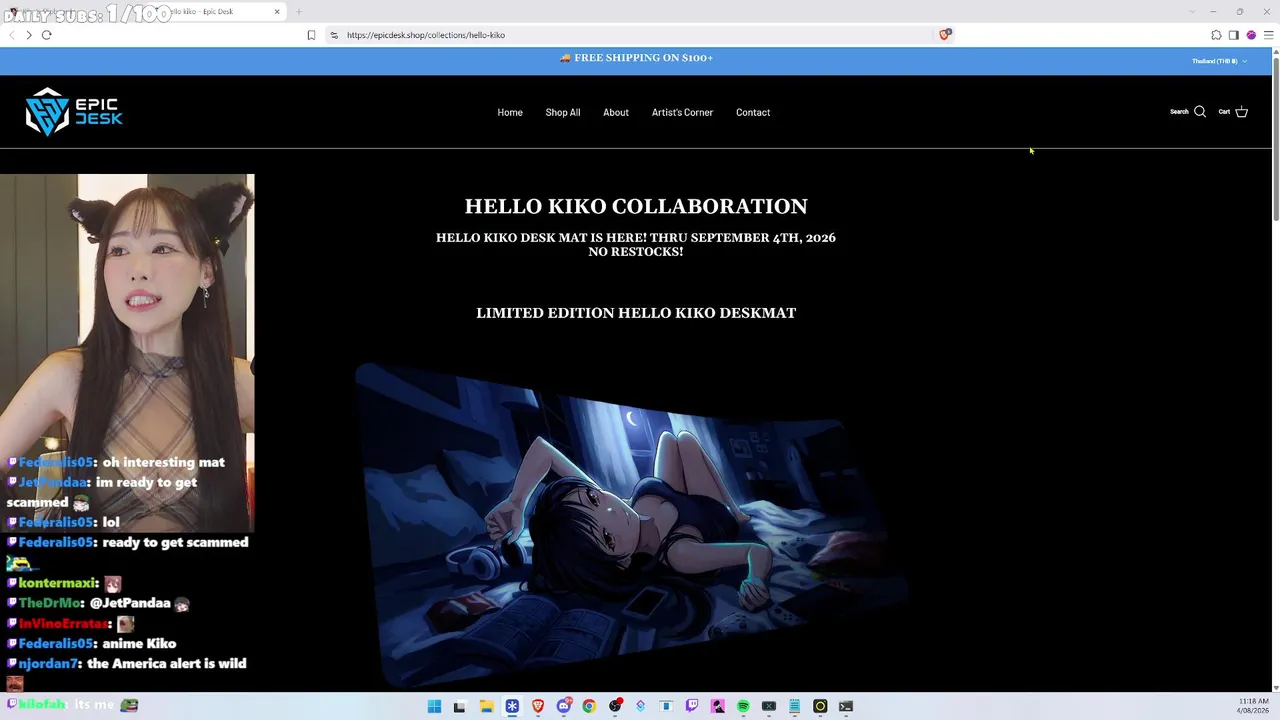Open the shopping cart
Viewport: 1280px width, 720px height.
coord(1241,112)
